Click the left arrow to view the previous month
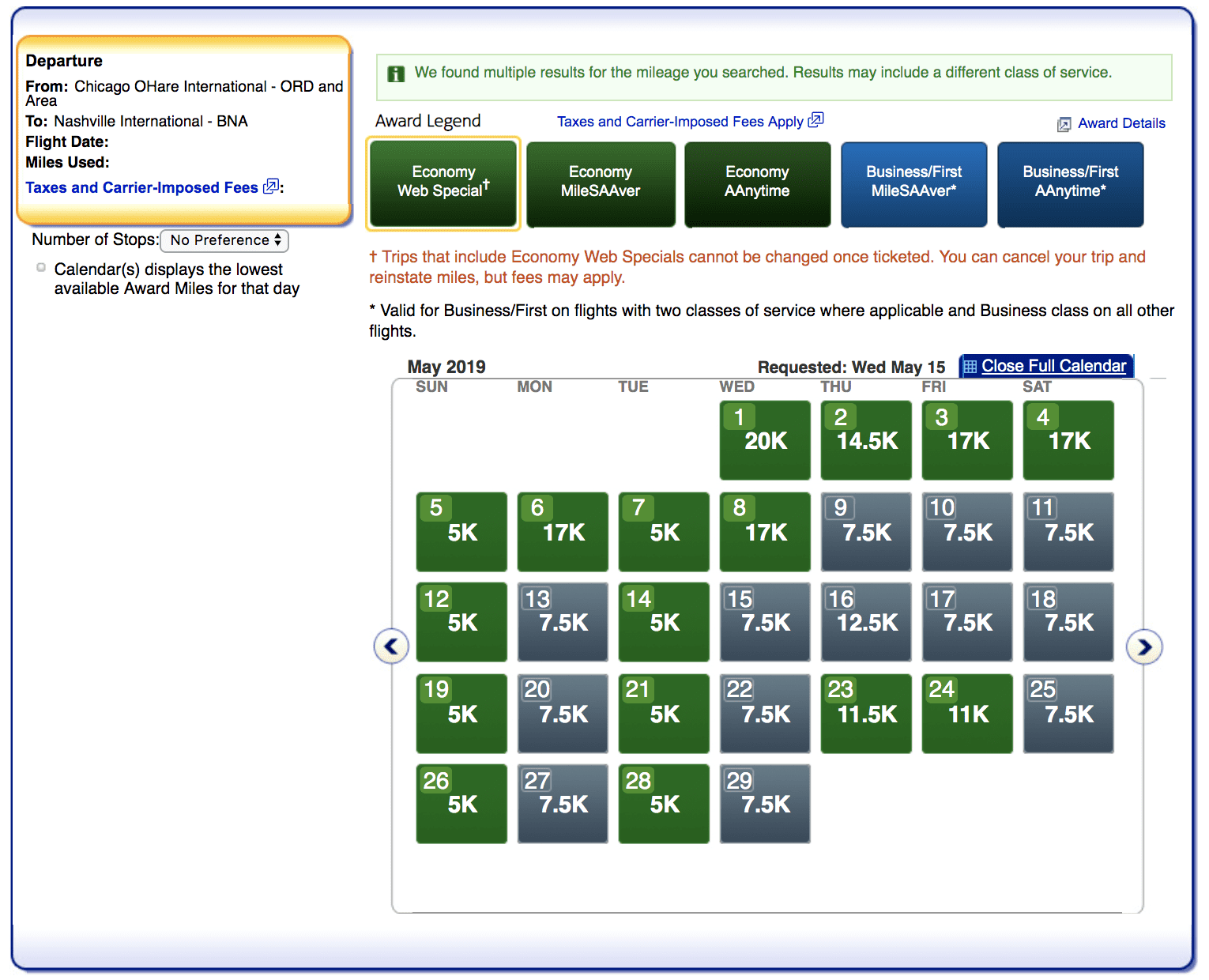This screenshot has width=1209, height=980. pyautogui.click(x=390, y=646)
